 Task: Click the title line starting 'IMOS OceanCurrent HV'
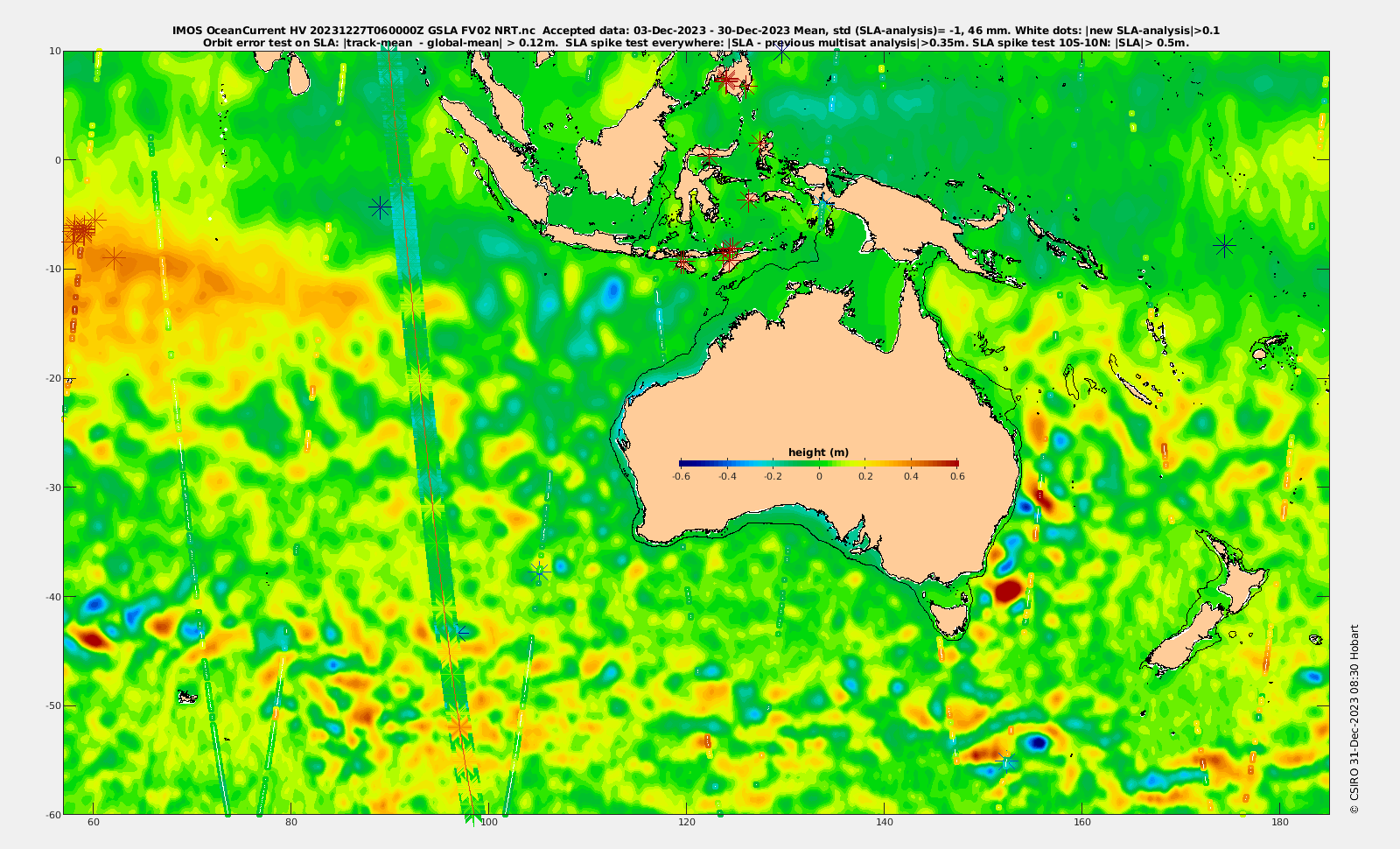[x=696, y=31]
